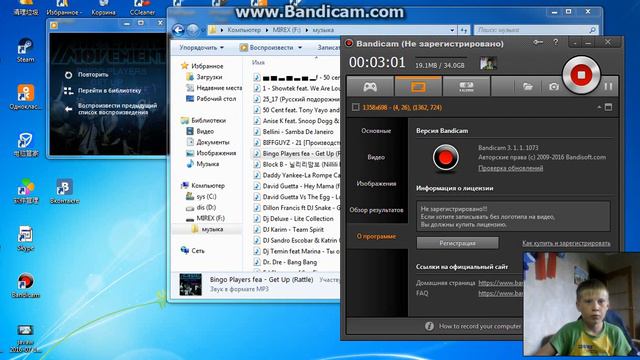
Task: Open Skype desktop icon
Action: 25,238
